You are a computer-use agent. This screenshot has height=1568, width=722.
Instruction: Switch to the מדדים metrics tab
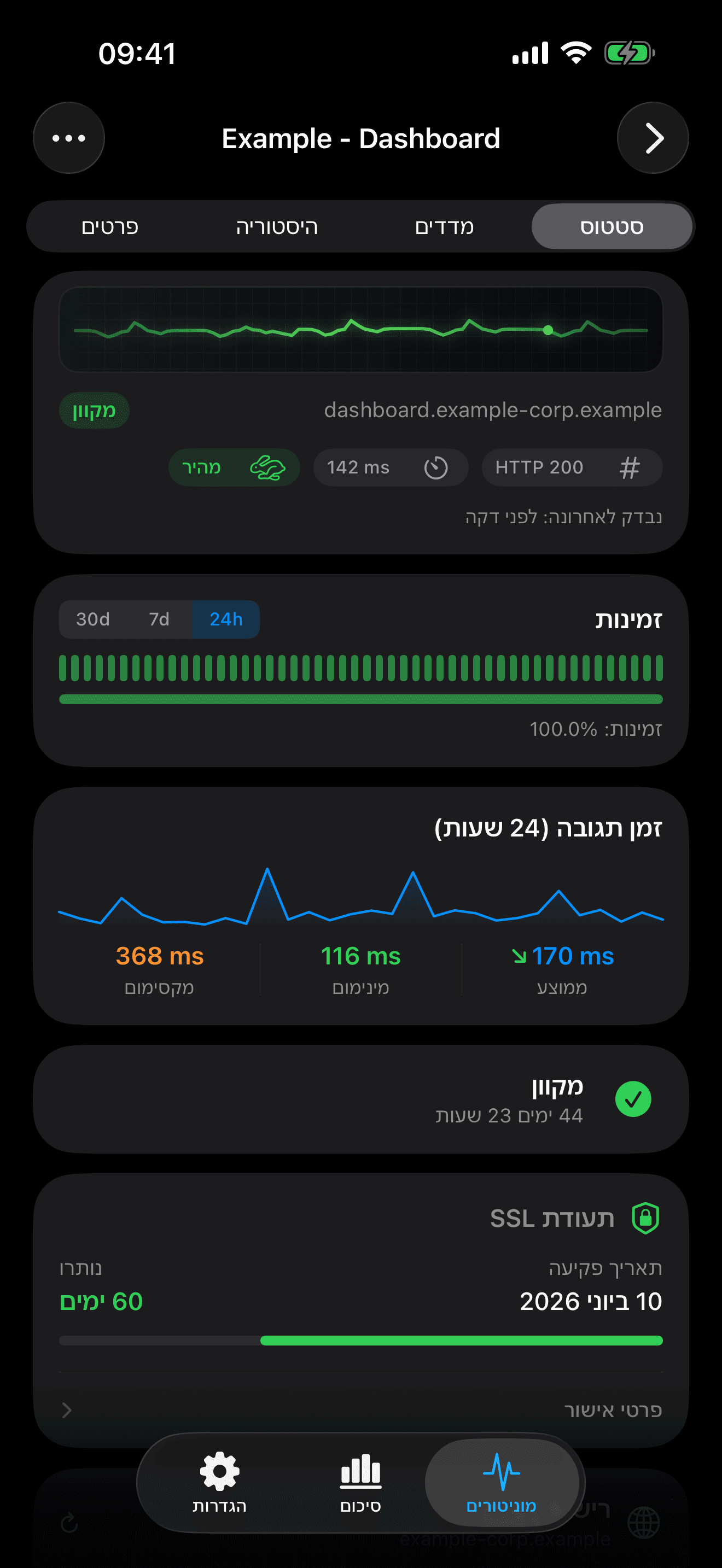[444, 227]
